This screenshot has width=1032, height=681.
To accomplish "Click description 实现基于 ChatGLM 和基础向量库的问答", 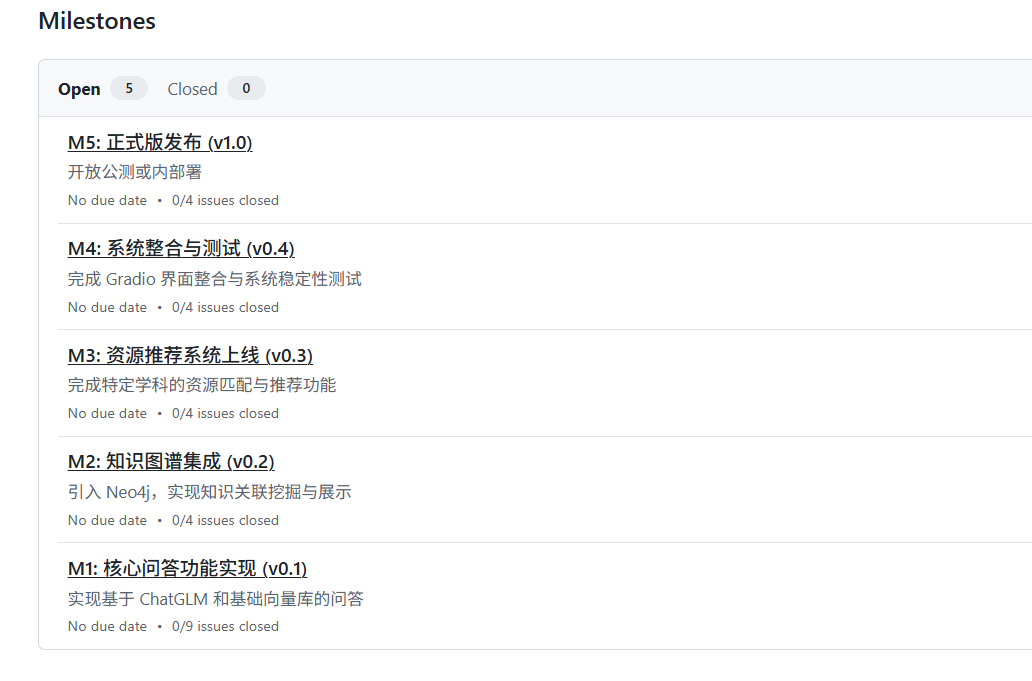I will tap(216, 599).
